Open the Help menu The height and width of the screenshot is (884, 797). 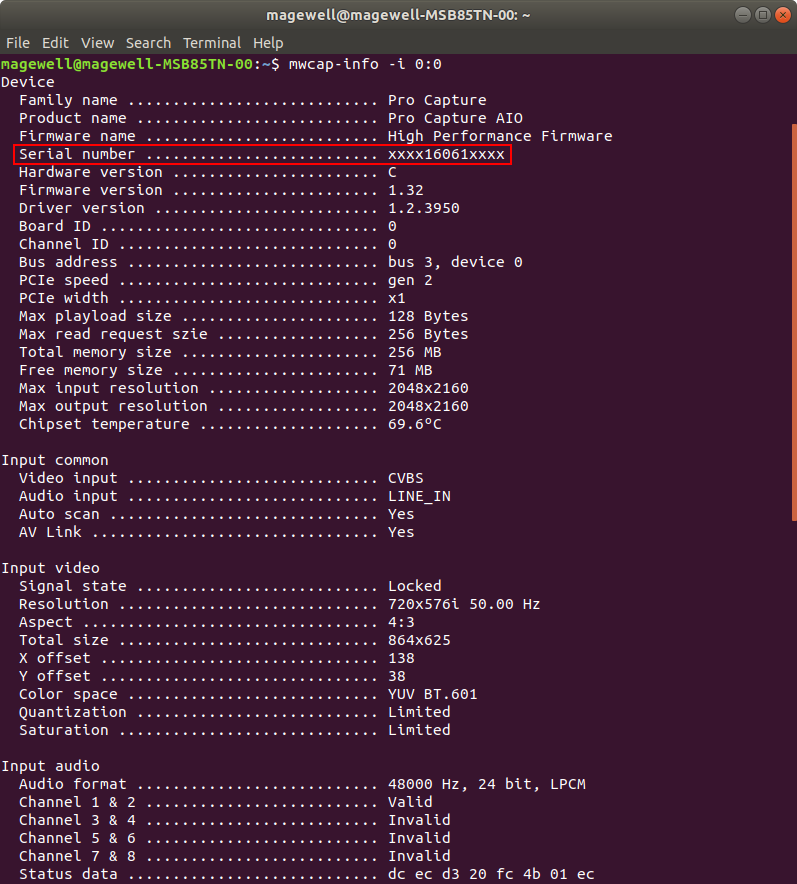[268, 43]
